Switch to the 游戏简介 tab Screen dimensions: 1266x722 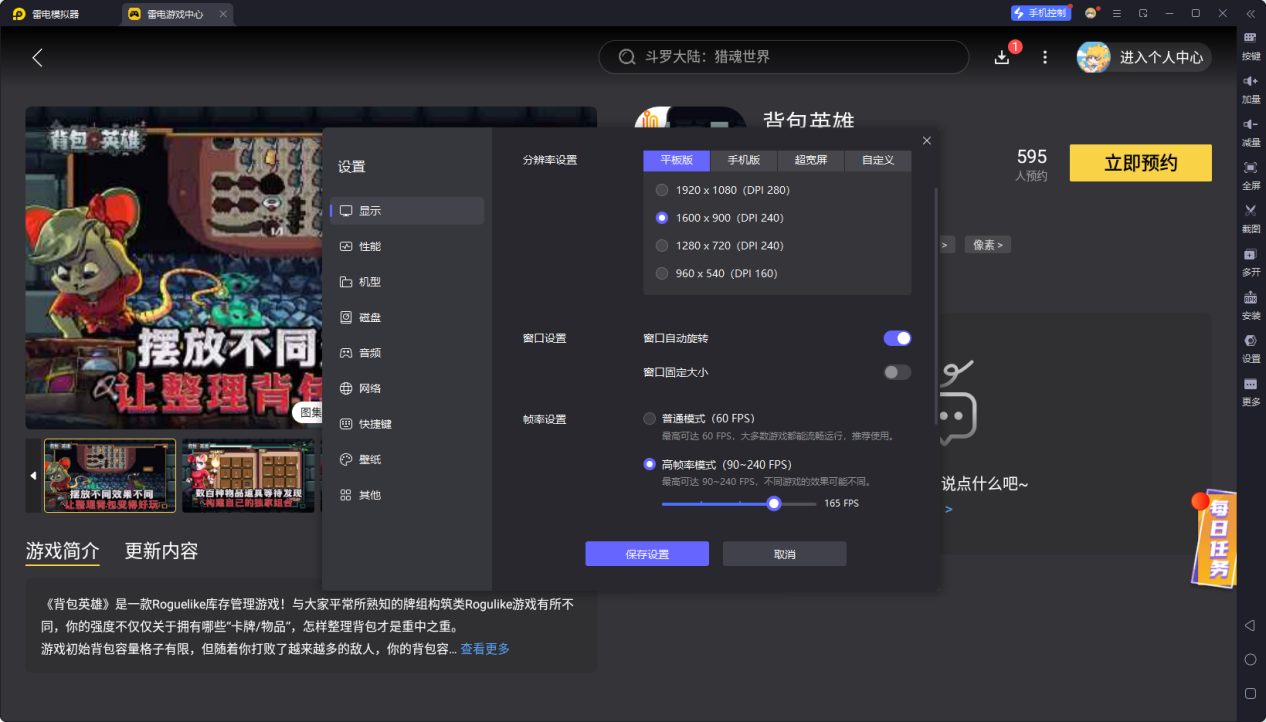coord(62,551)
